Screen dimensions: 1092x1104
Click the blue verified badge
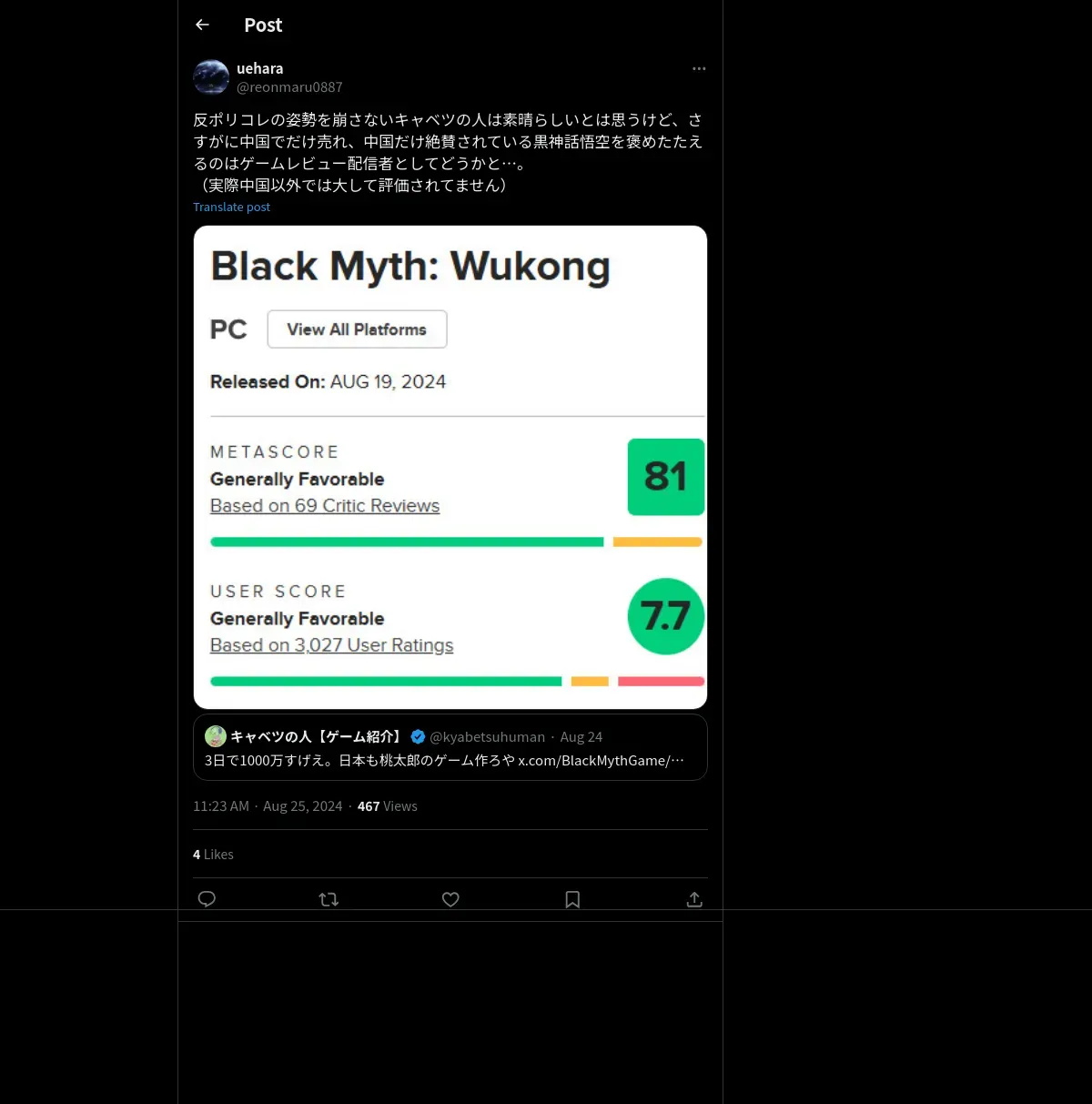pos(418,736)
